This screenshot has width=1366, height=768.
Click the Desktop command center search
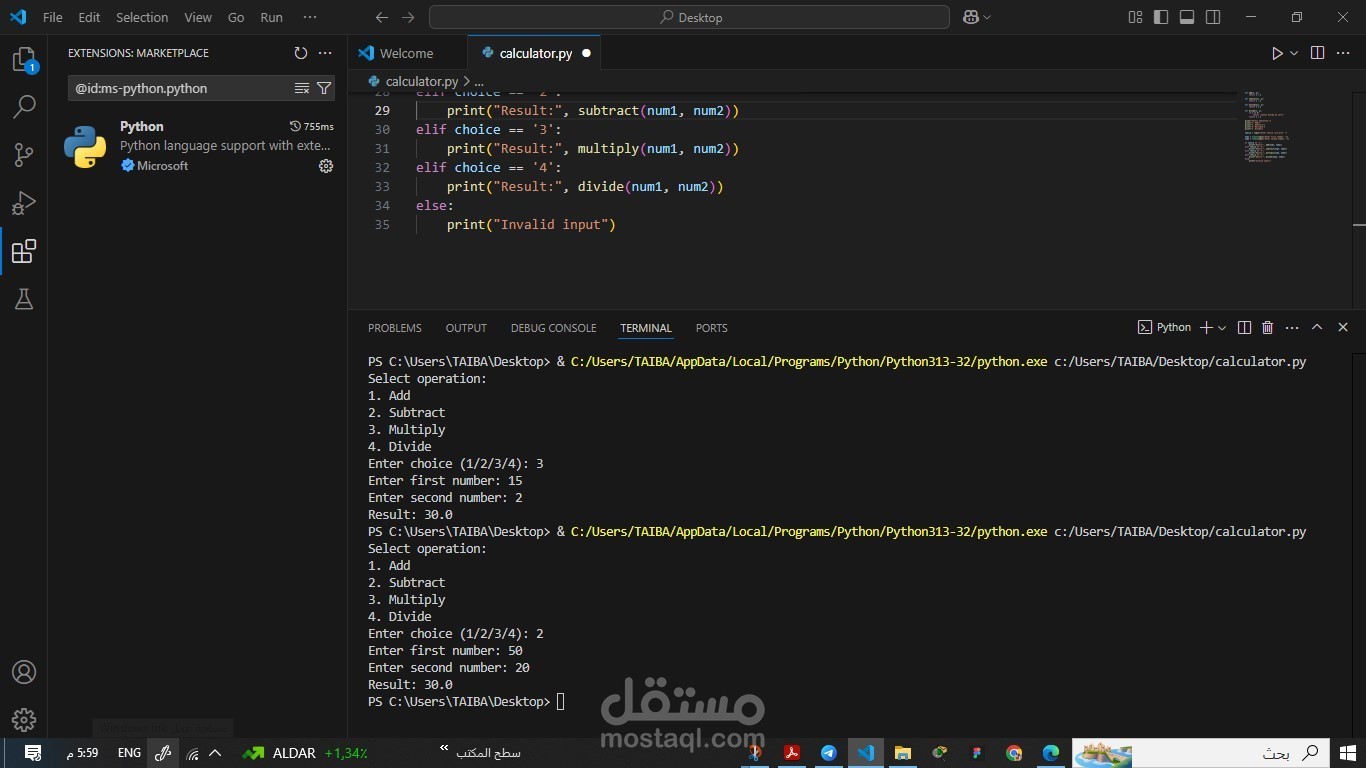pyautogui.click(x=689, y=17)
